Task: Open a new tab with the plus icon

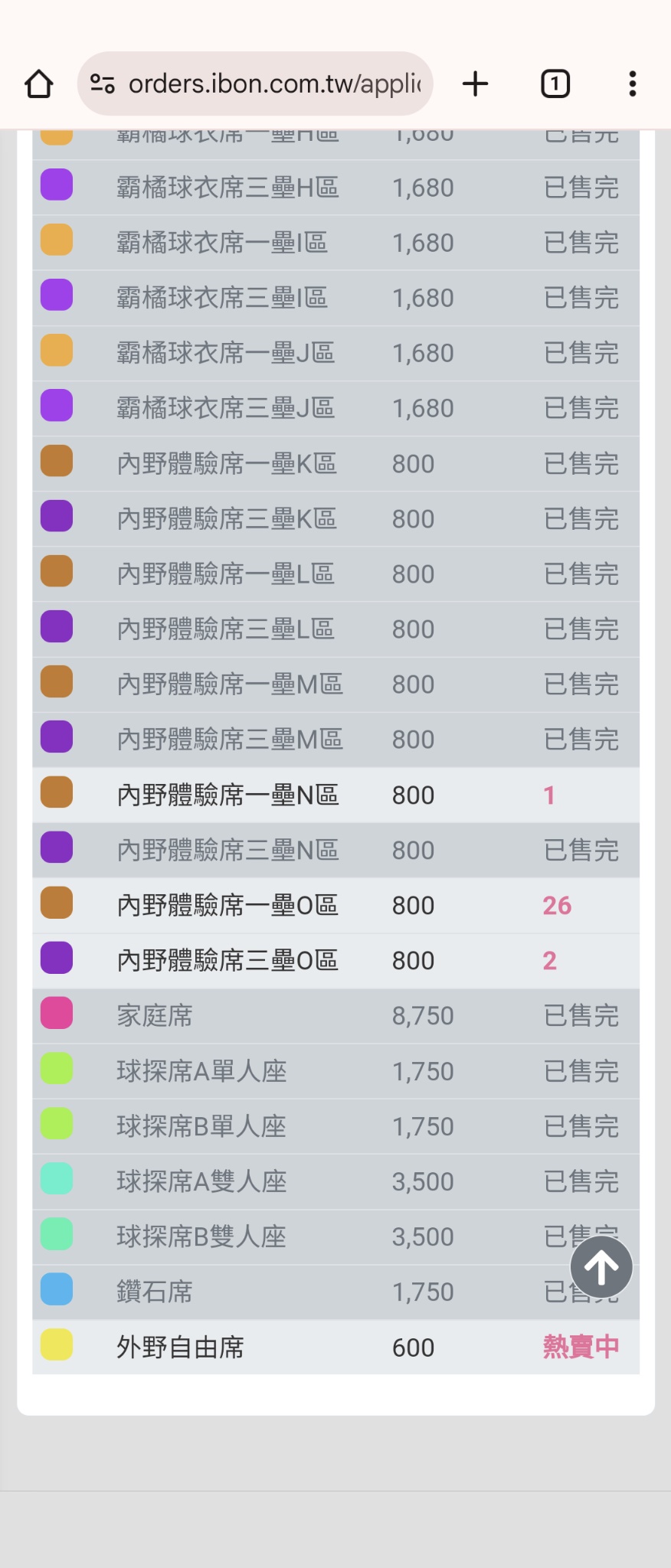Action: [x=475, y=83]
